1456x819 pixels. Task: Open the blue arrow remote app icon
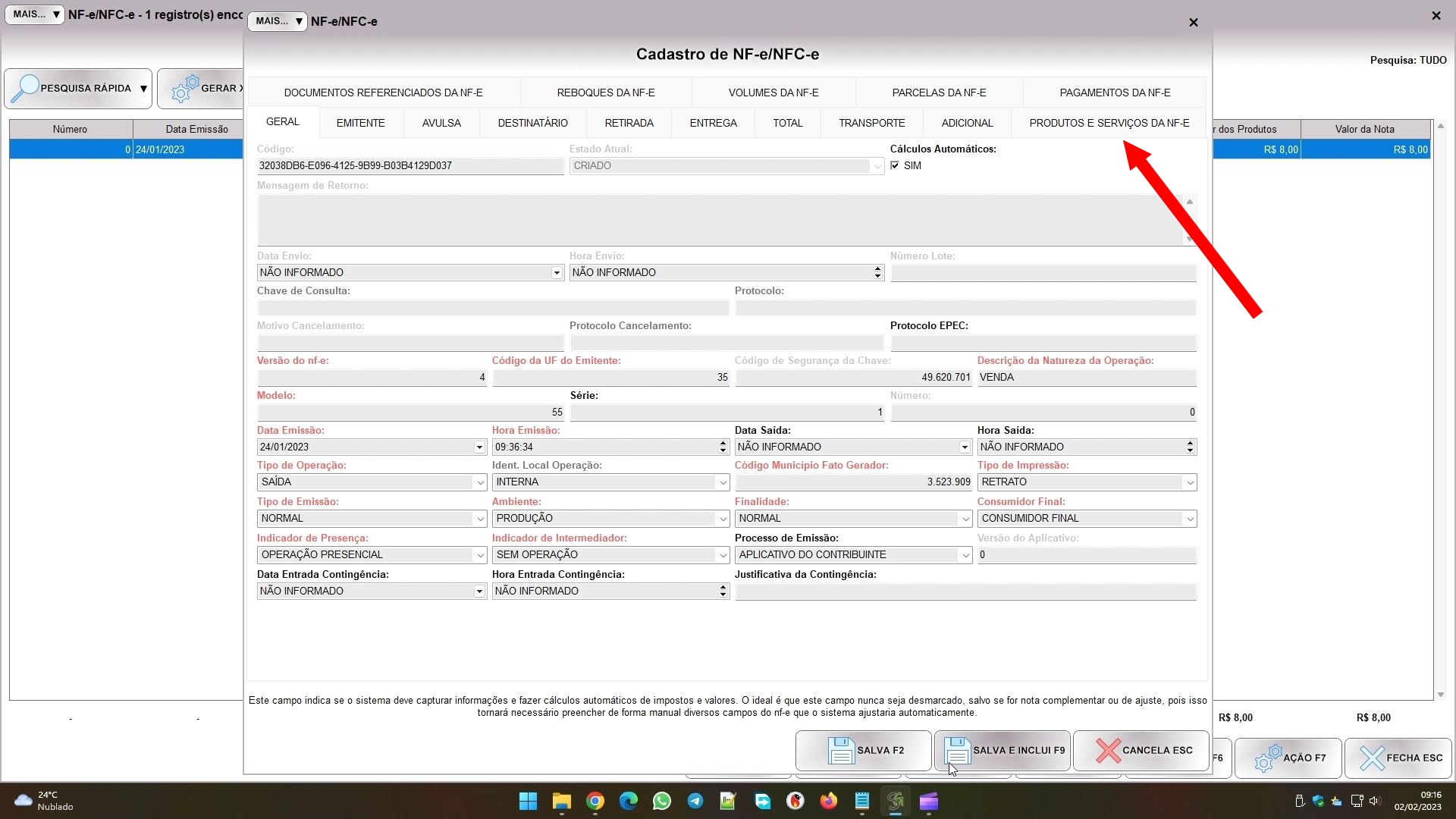click(762, 801)
